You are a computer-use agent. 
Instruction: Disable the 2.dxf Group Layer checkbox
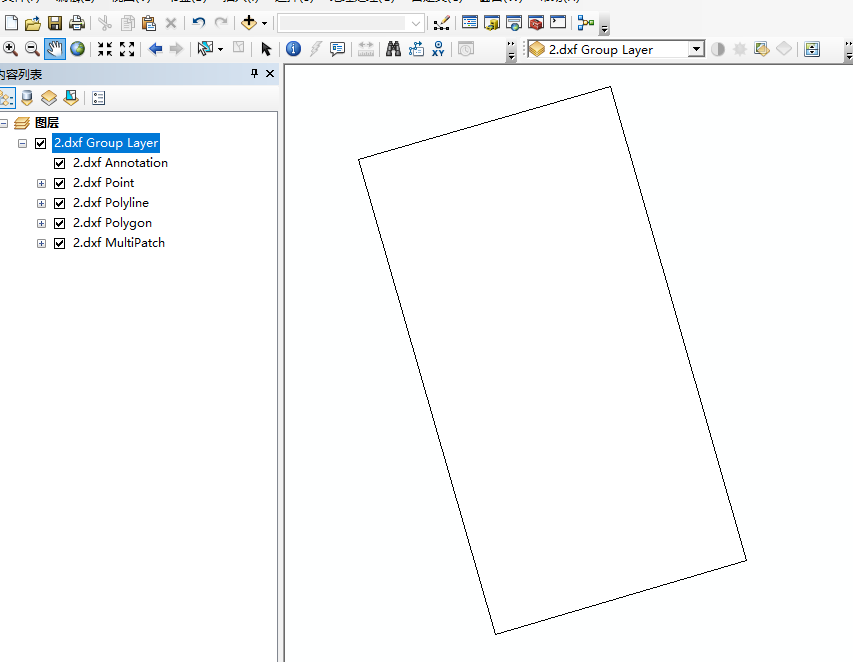click(x=41, y=143)
